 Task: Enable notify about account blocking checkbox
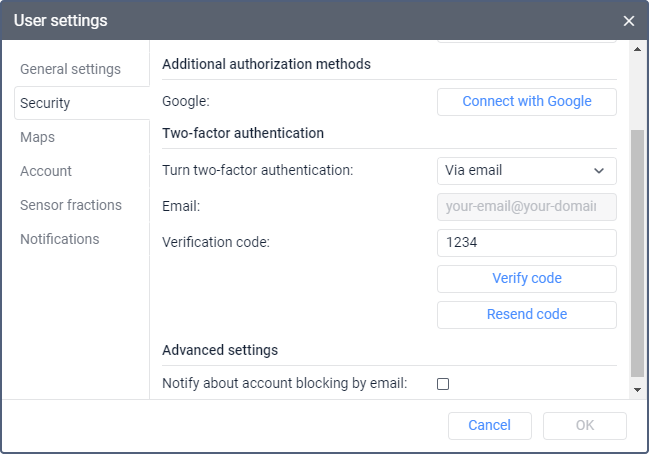[x=443, y=383]
